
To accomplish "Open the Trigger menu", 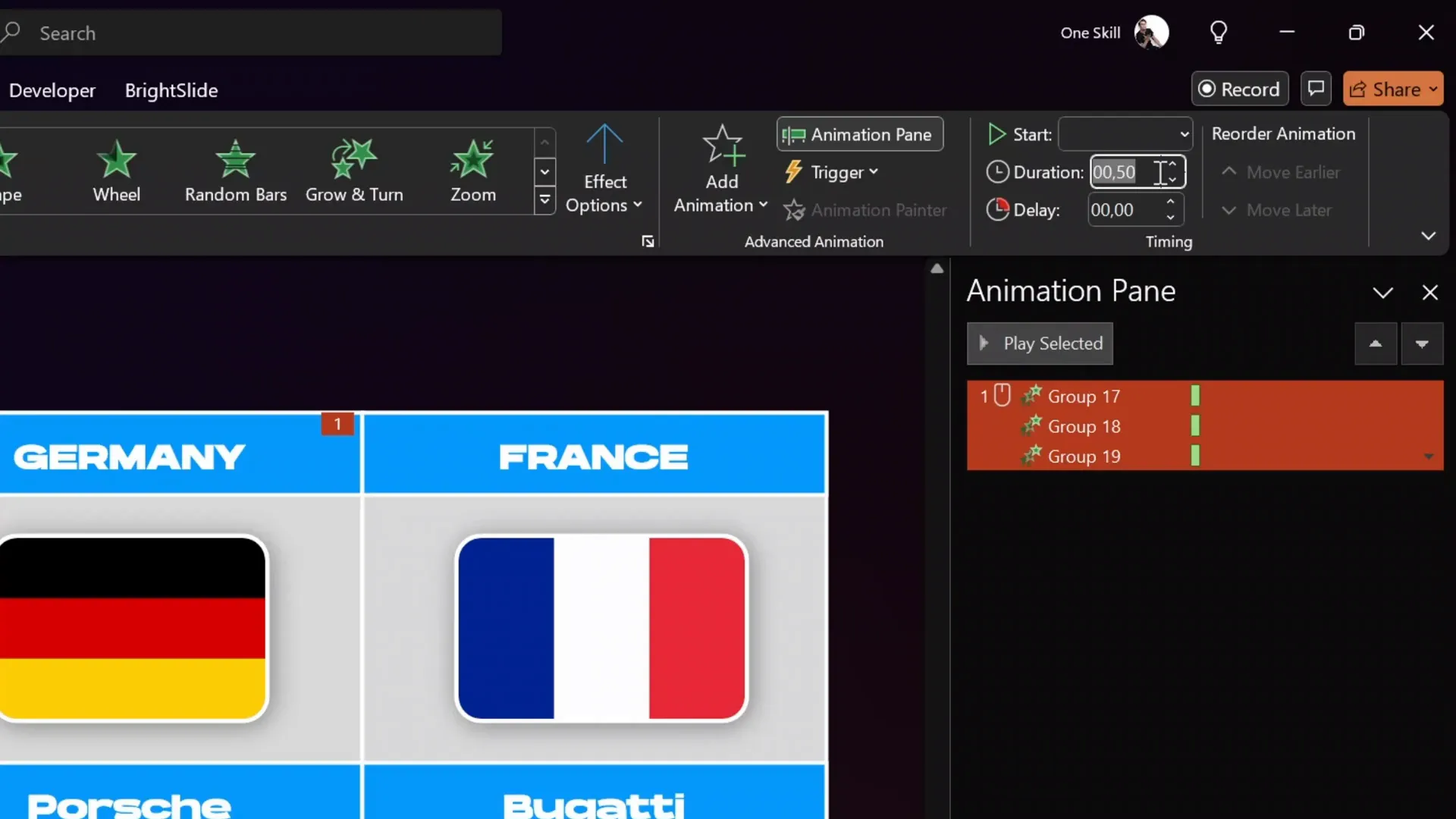I will 832,172.
